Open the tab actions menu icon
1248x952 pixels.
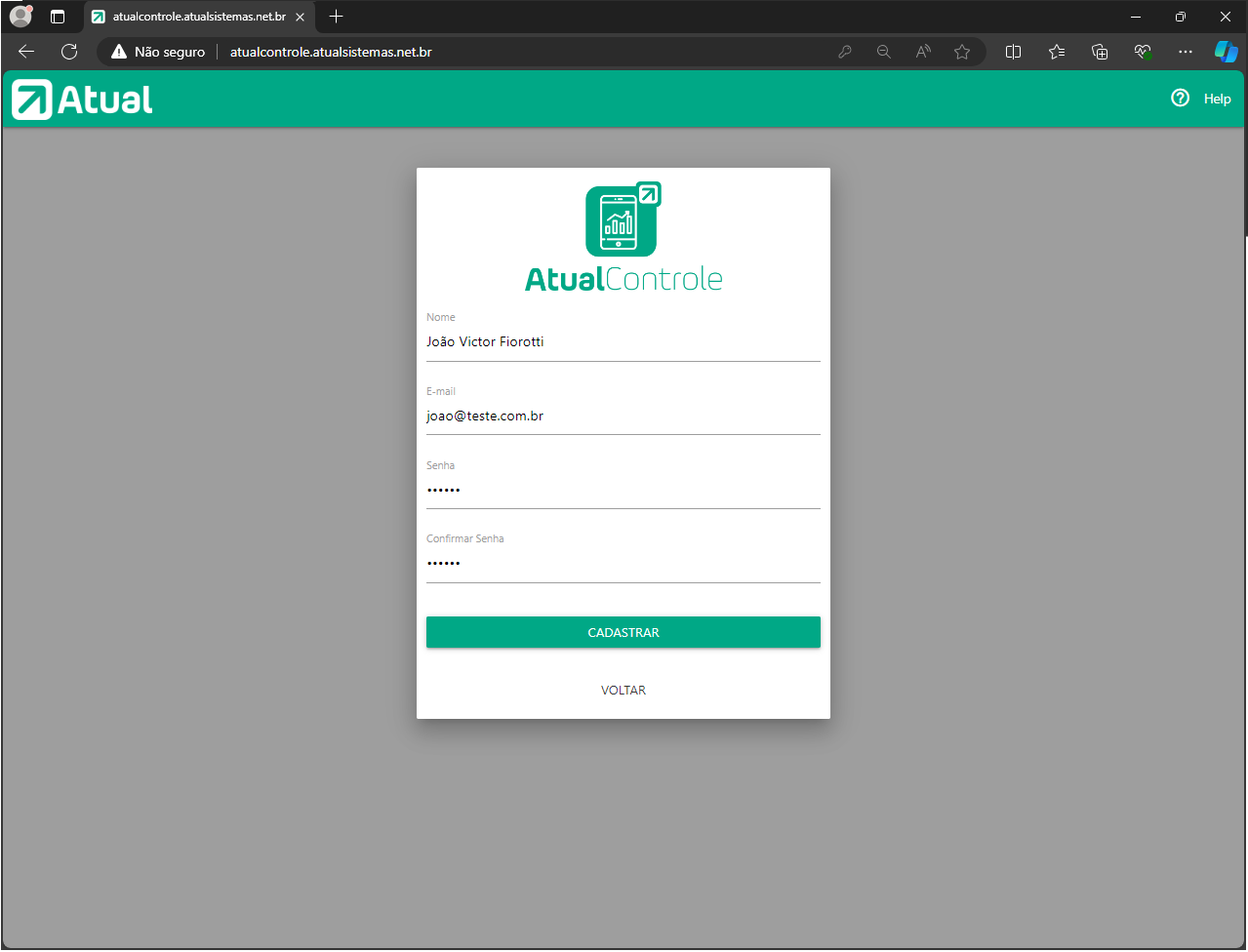click(x=58, y=17)
